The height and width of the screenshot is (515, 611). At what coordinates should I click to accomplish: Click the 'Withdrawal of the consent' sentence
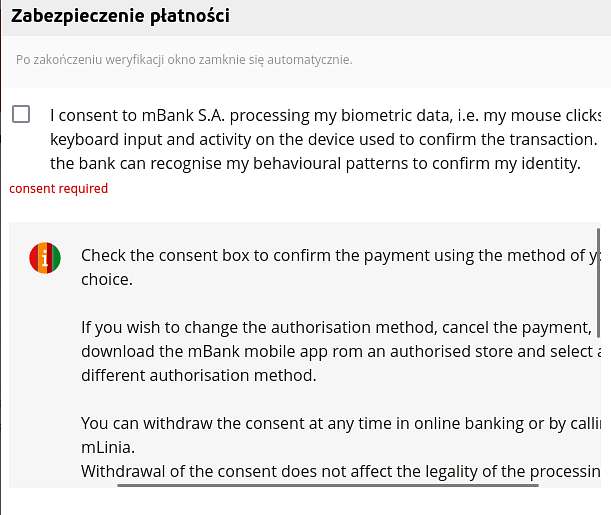[341, 471]
